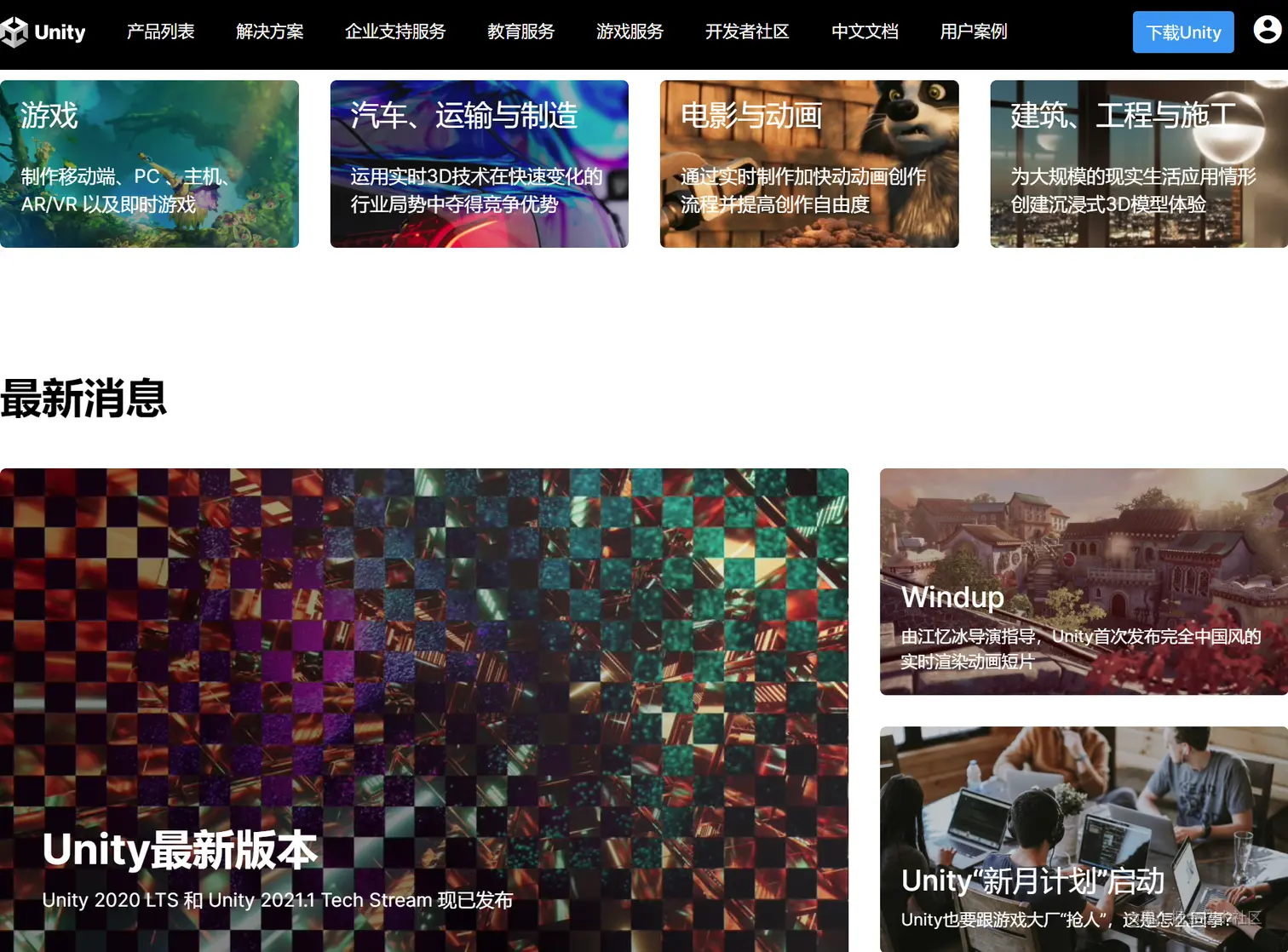Click the 最新消息 section heading

point(83,399)
